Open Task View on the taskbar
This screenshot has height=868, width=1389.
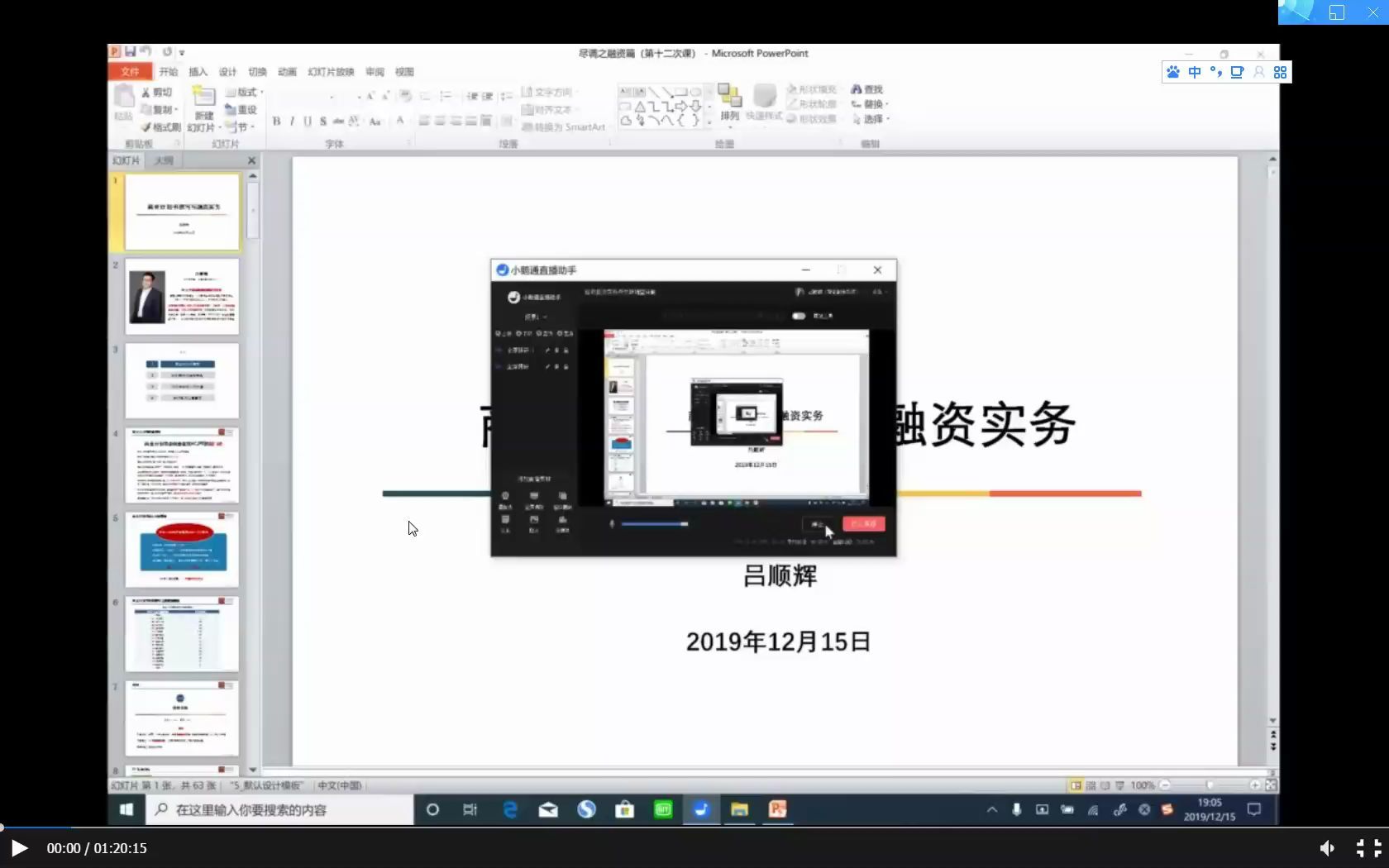pos(470,809)
